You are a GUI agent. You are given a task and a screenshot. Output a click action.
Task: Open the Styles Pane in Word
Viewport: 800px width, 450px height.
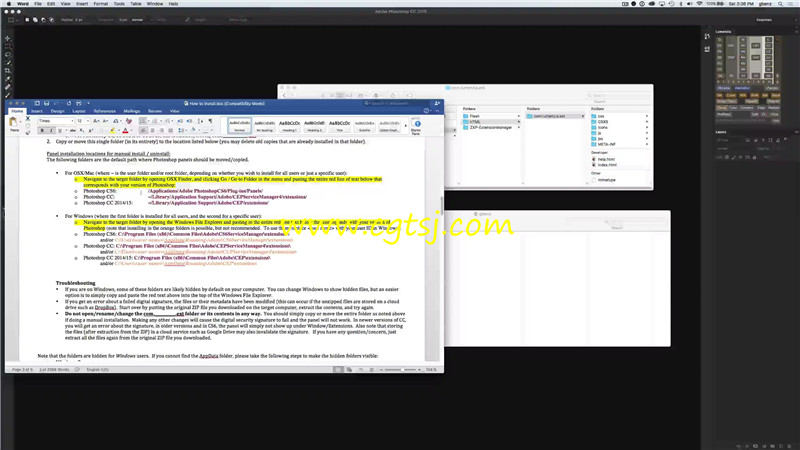[x=416, y=127]
